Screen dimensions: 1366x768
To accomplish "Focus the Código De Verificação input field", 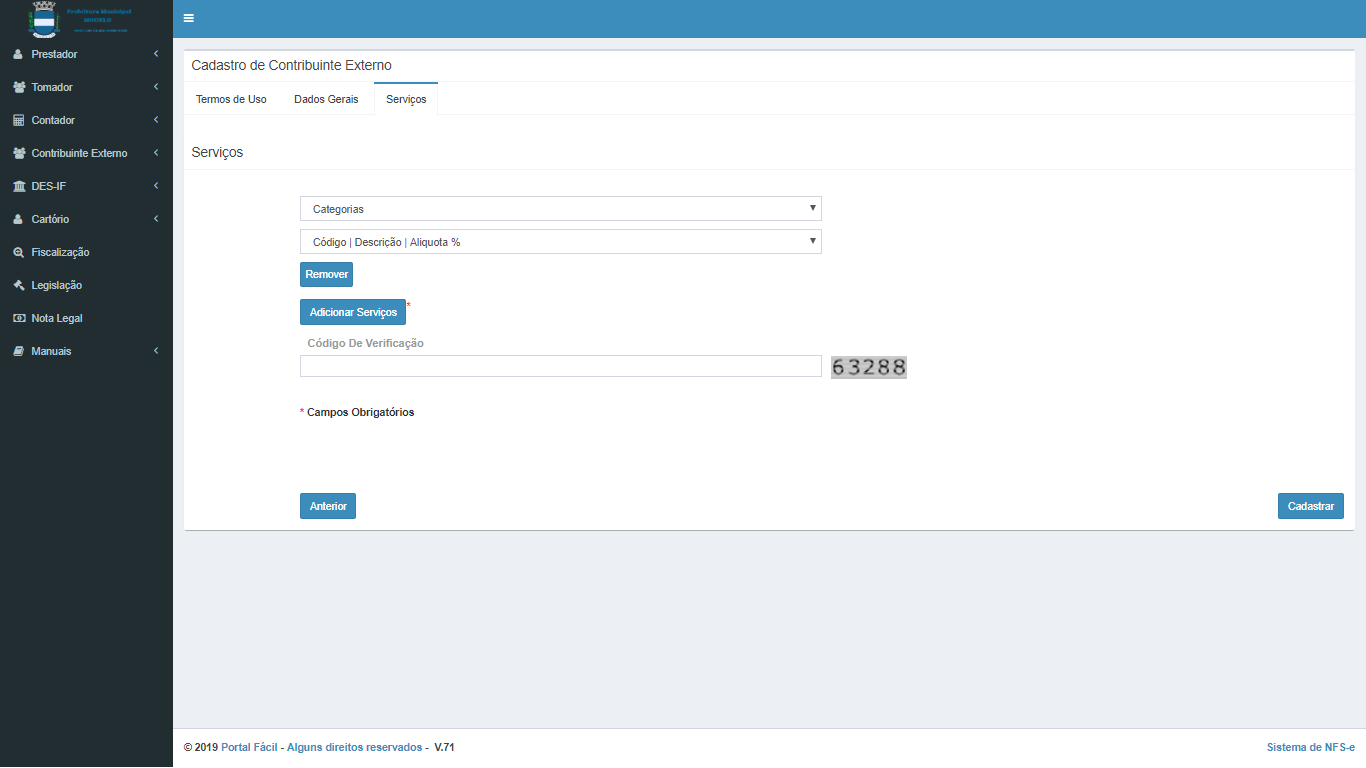I will (560, 366).
